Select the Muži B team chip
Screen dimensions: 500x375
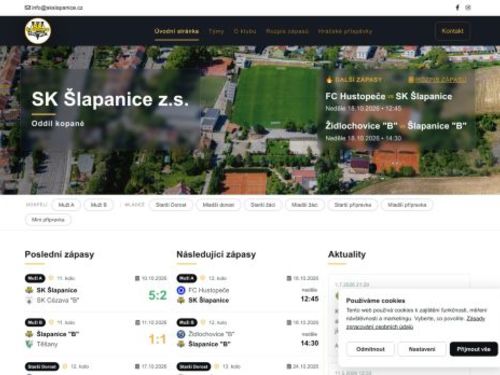(x=99, y=205)
